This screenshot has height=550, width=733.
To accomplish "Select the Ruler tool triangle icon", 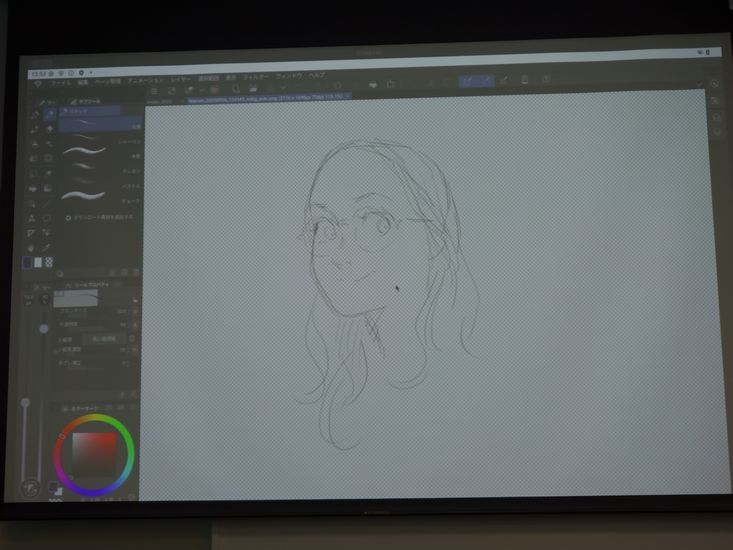I will tap(31, 232).
